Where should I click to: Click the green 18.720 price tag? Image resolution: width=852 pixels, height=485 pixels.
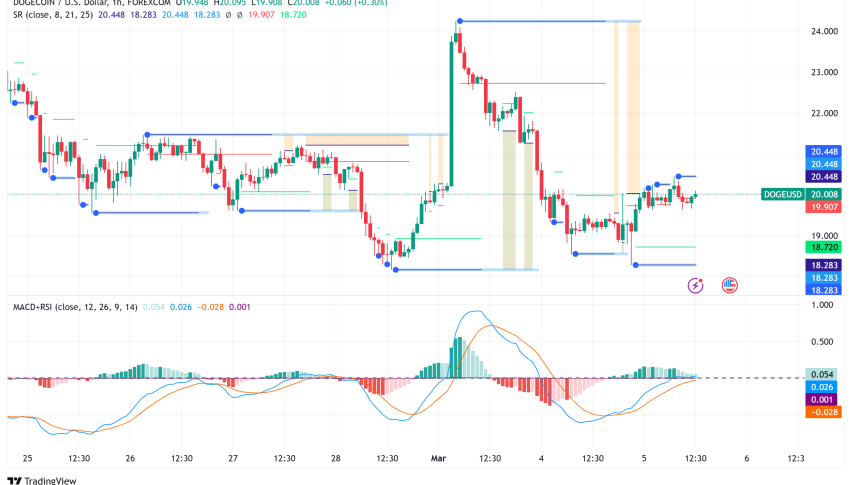click(x=824, y=247)
